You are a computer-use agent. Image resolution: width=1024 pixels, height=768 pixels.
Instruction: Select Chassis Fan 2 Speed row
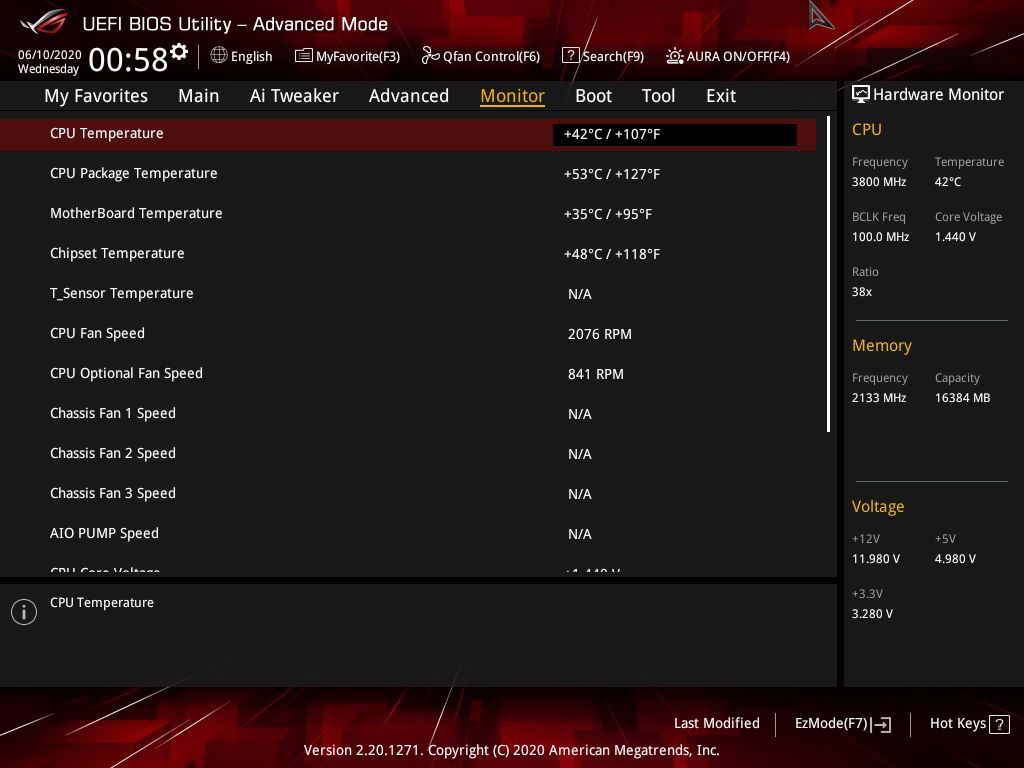(408, 454)
